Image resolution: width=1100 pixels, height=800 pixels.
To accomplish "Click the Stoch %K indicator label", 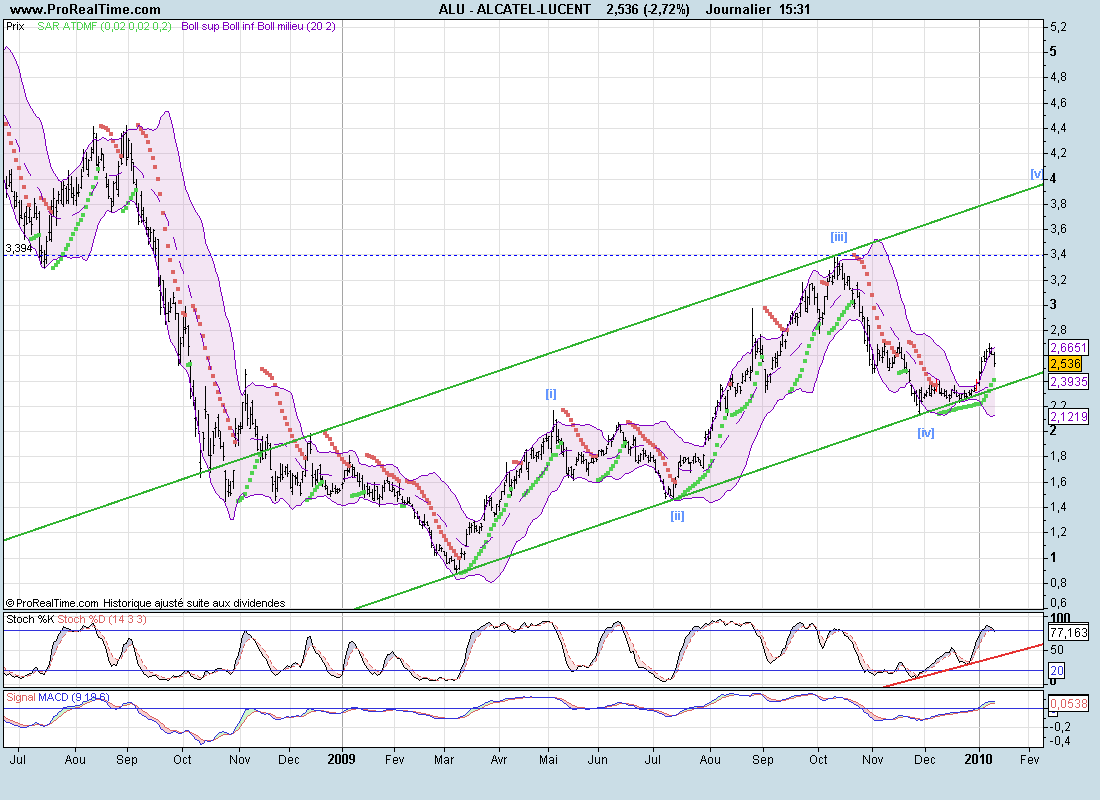I will [x=30, y=619].
